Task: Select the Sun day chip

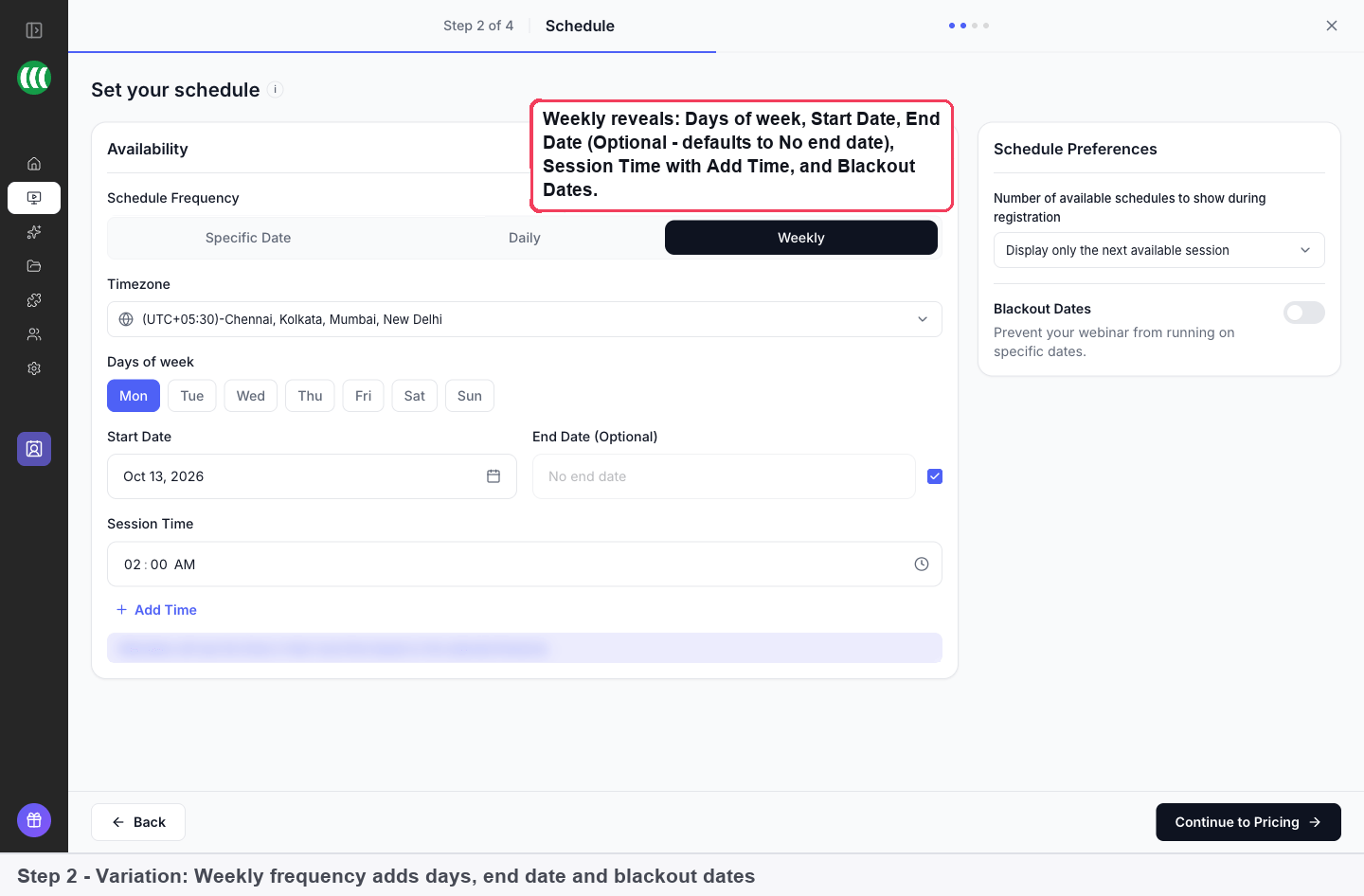Action: click(470, 396)
